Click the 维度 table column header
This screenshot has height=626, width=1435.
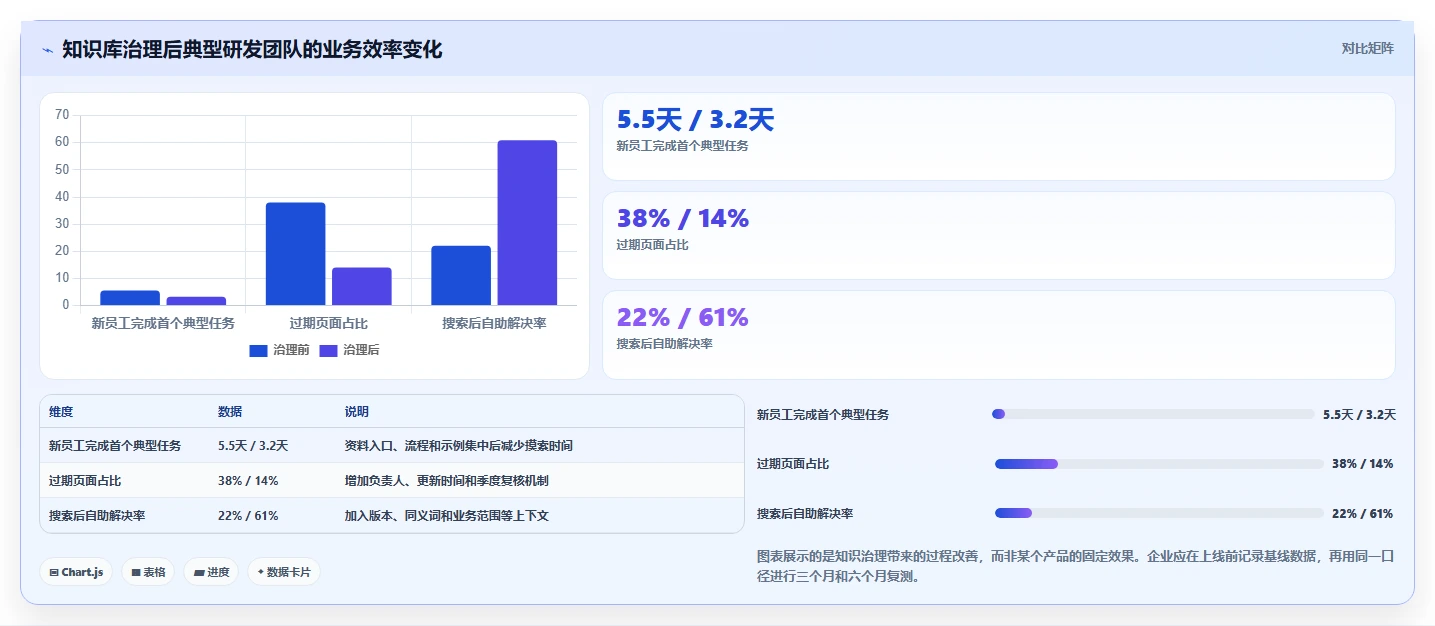tap(61, 412)
